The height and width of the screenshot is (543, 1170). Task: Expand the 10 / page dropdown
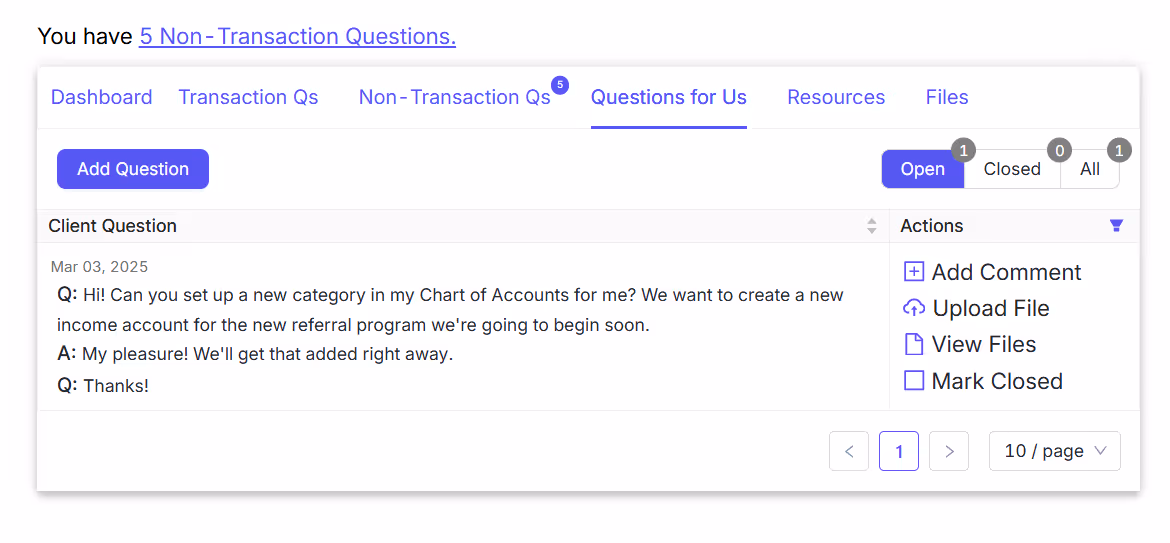(x=1054, y=451)
